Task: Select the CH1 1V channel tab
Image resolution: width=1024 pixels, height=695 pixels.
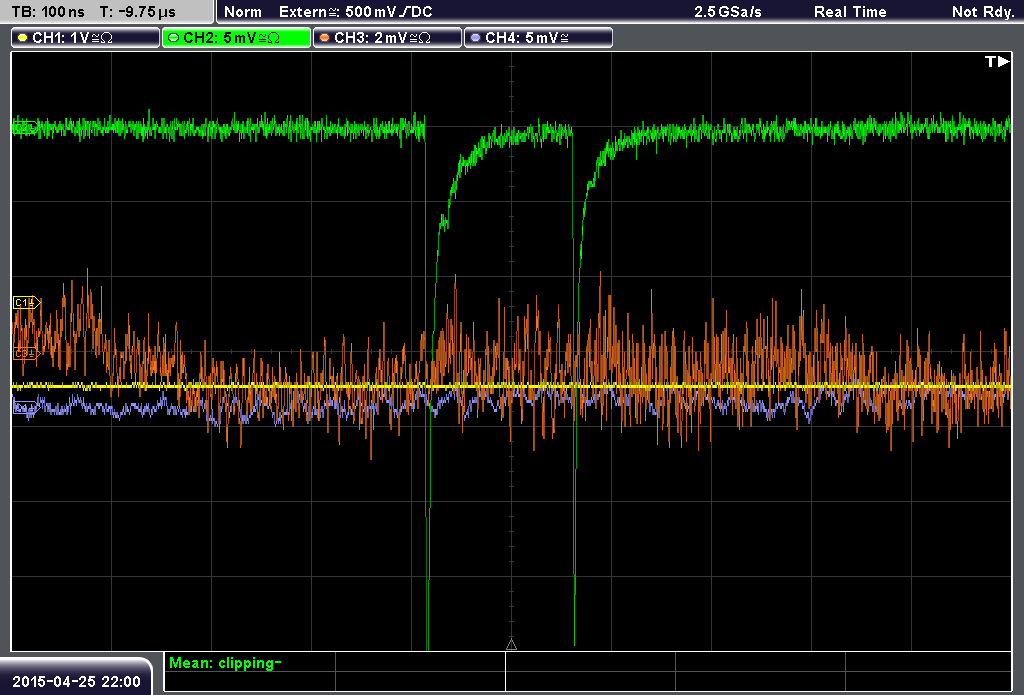Action: pos(86,38)
